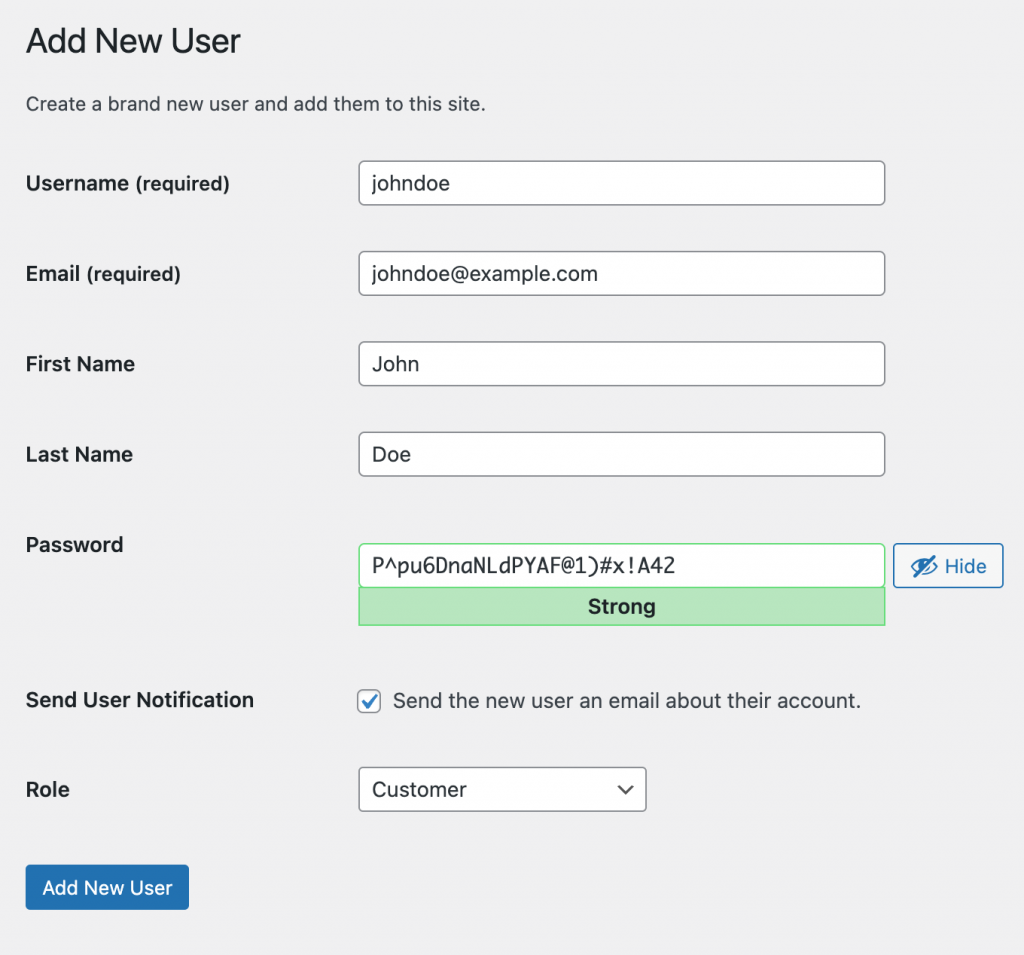Image resolution: width=1024 pixels, height=955 pixels.
Task: Focus the Email field with johndoe@example.com
Action: pyautogui.click(x=621, y=273)
